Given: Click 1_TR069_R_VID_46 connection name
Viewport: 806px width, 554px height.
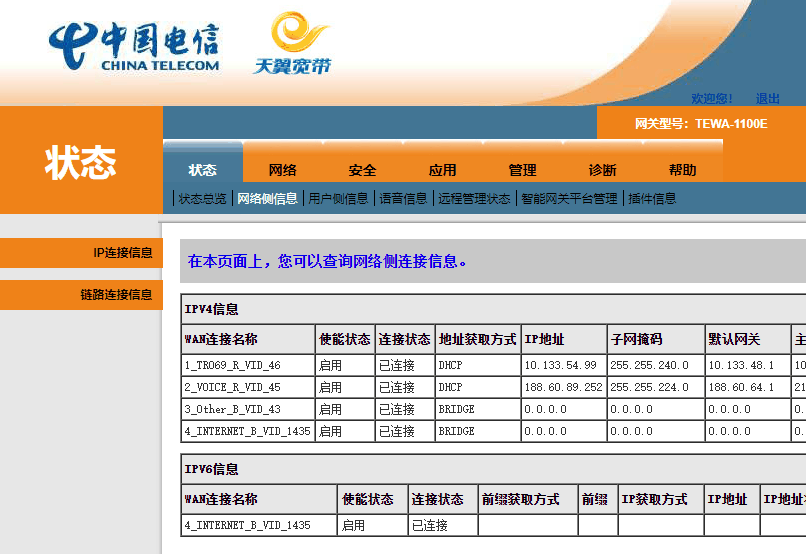Looking at the screenshot, I should pyautogui.click(x=232, y=365).
